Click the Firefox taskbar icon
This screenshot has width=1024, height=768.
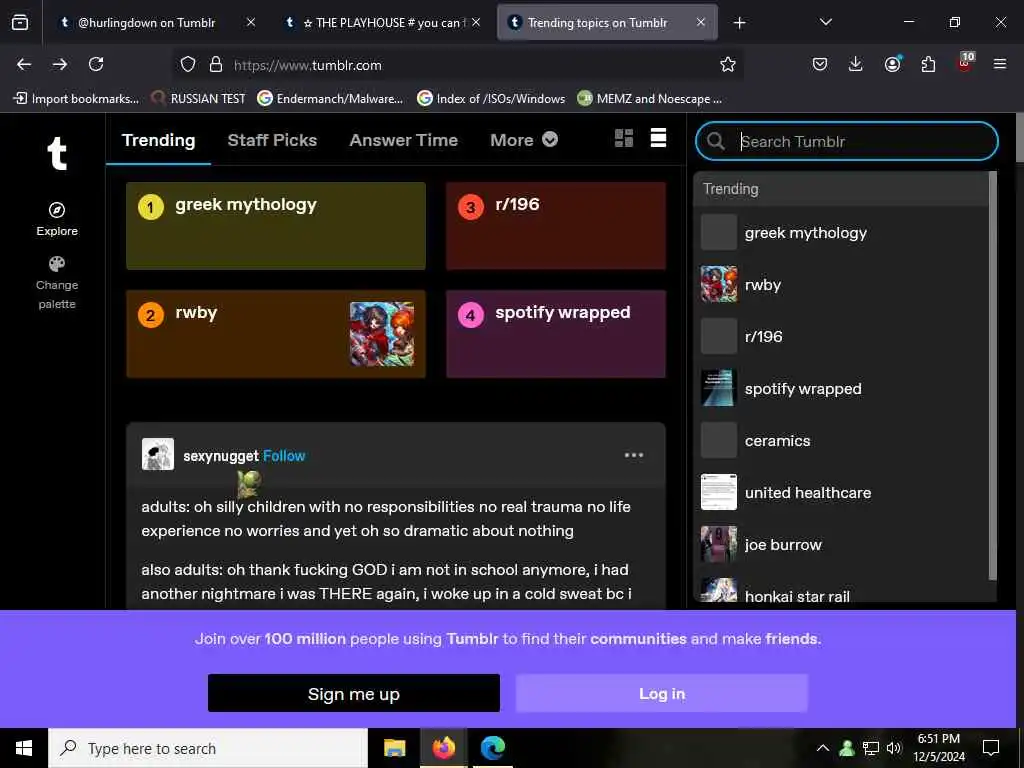(443, 748)
